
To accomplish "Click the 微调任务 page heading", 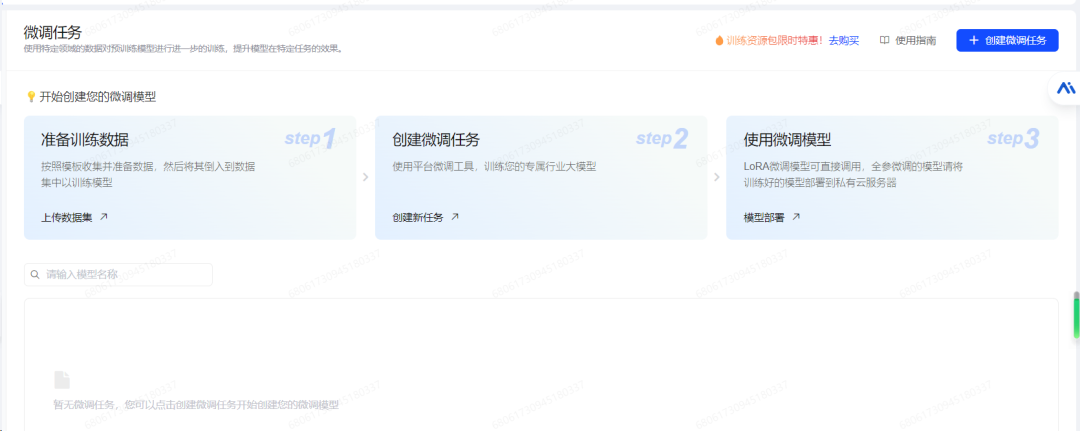I will click(x=52, y=32).
